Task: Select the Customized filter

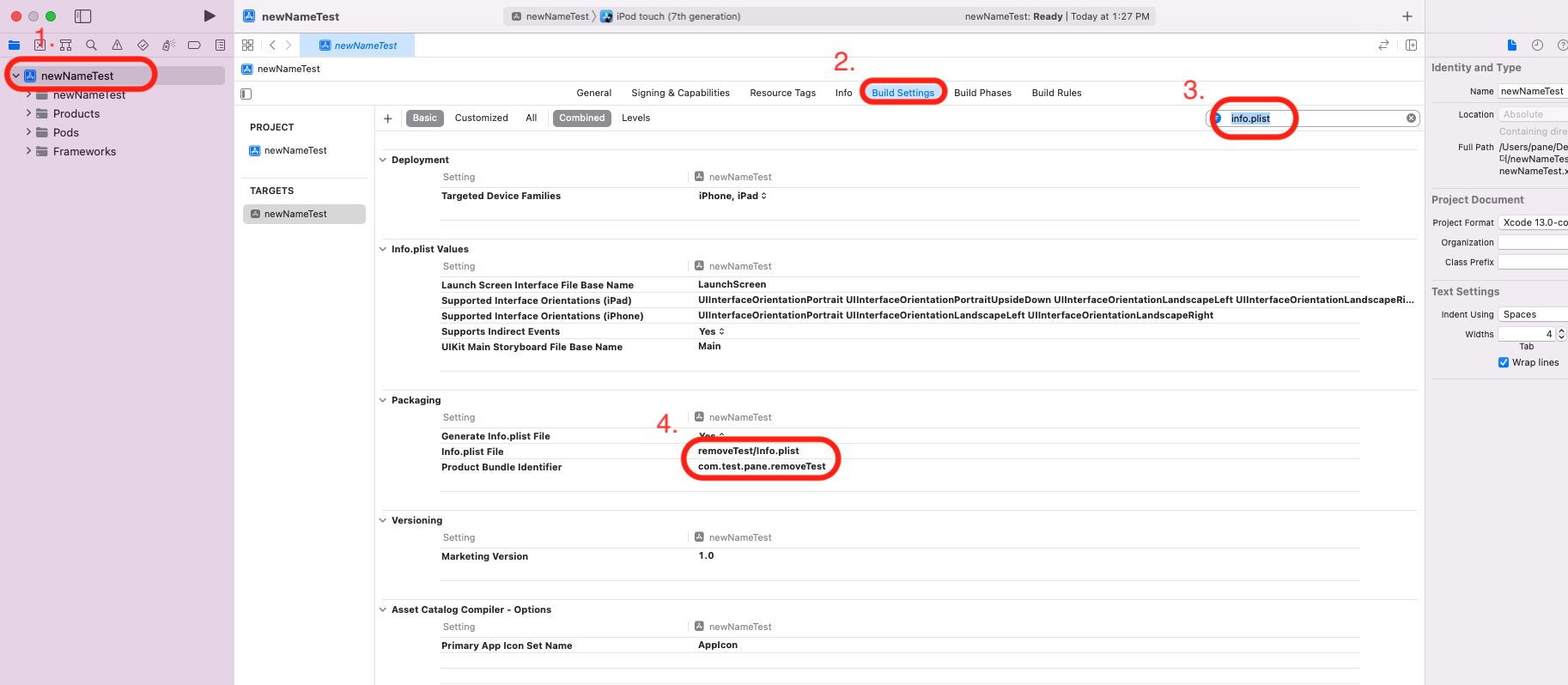Action: pyautogui.click(x=481, y=118)
